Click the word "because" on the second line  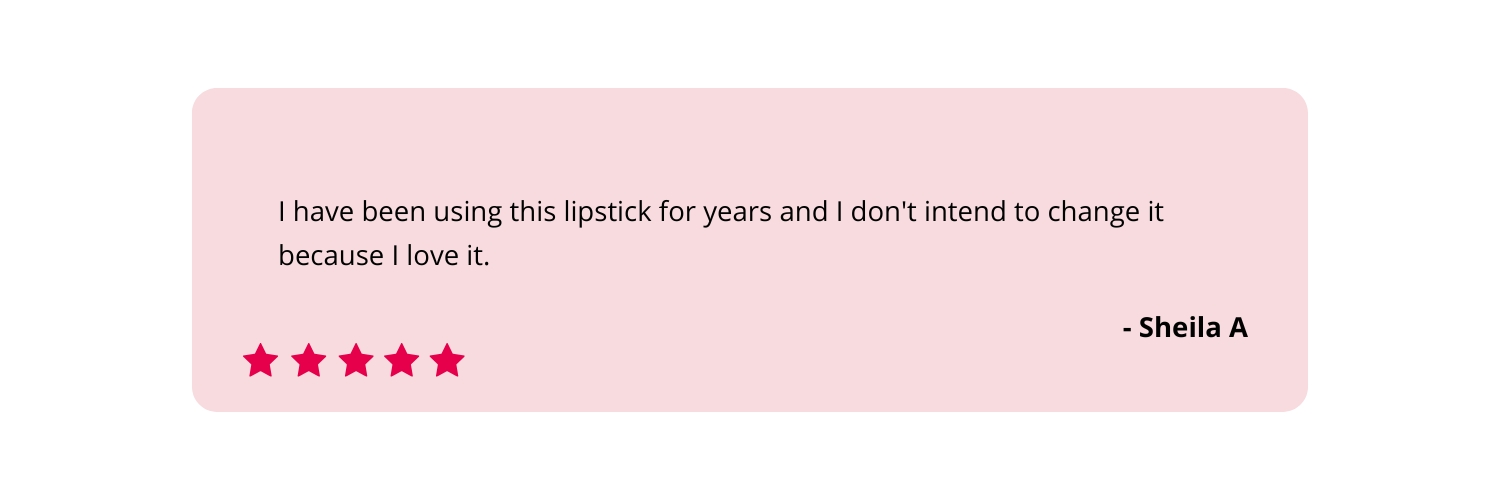[x=328, y=256]
